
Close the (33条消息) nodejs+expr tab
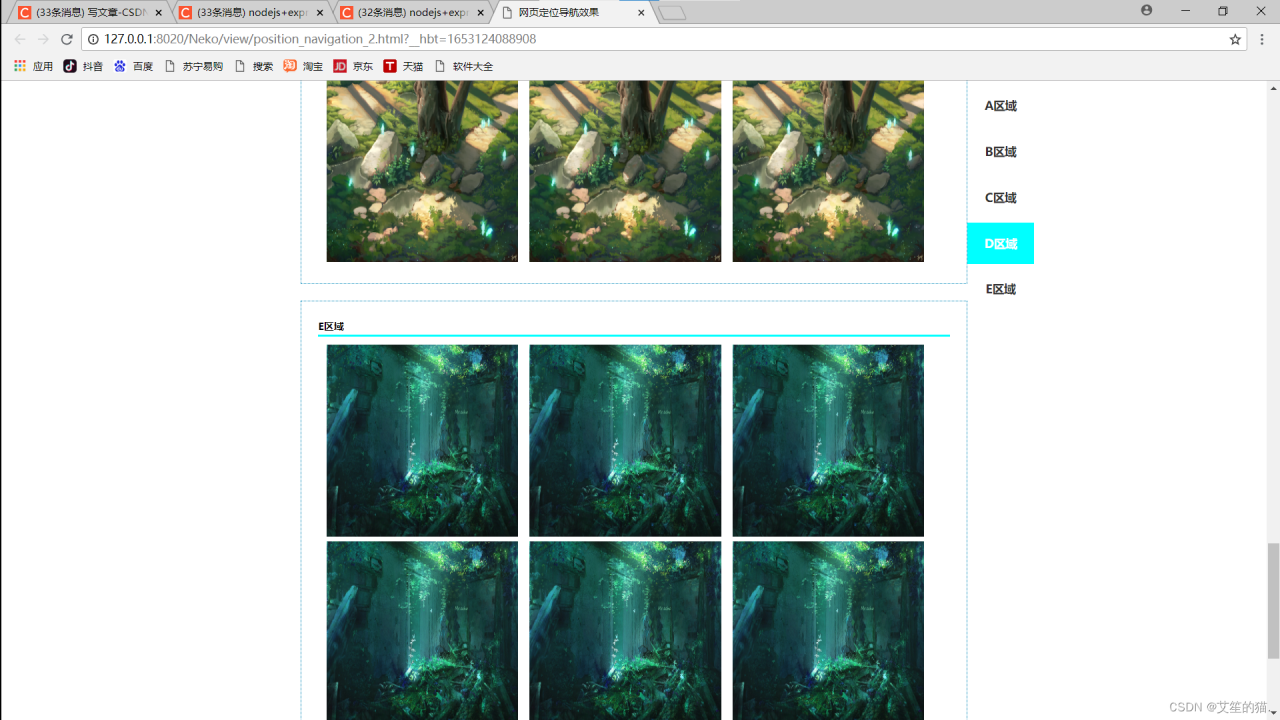320,13
